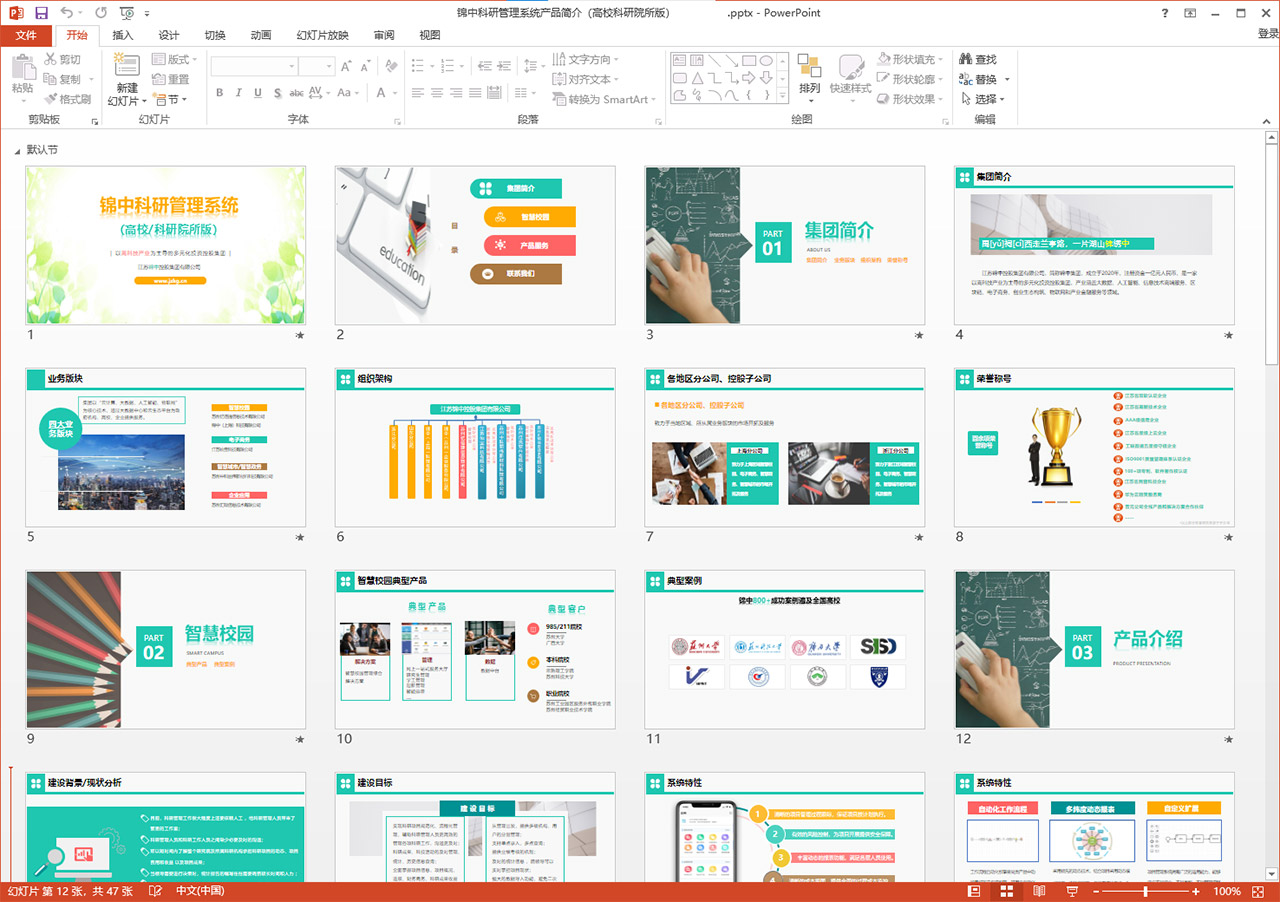Click the Find (查找) binoculars icon
1280x902 pixels.
click(x=966, y=60)
